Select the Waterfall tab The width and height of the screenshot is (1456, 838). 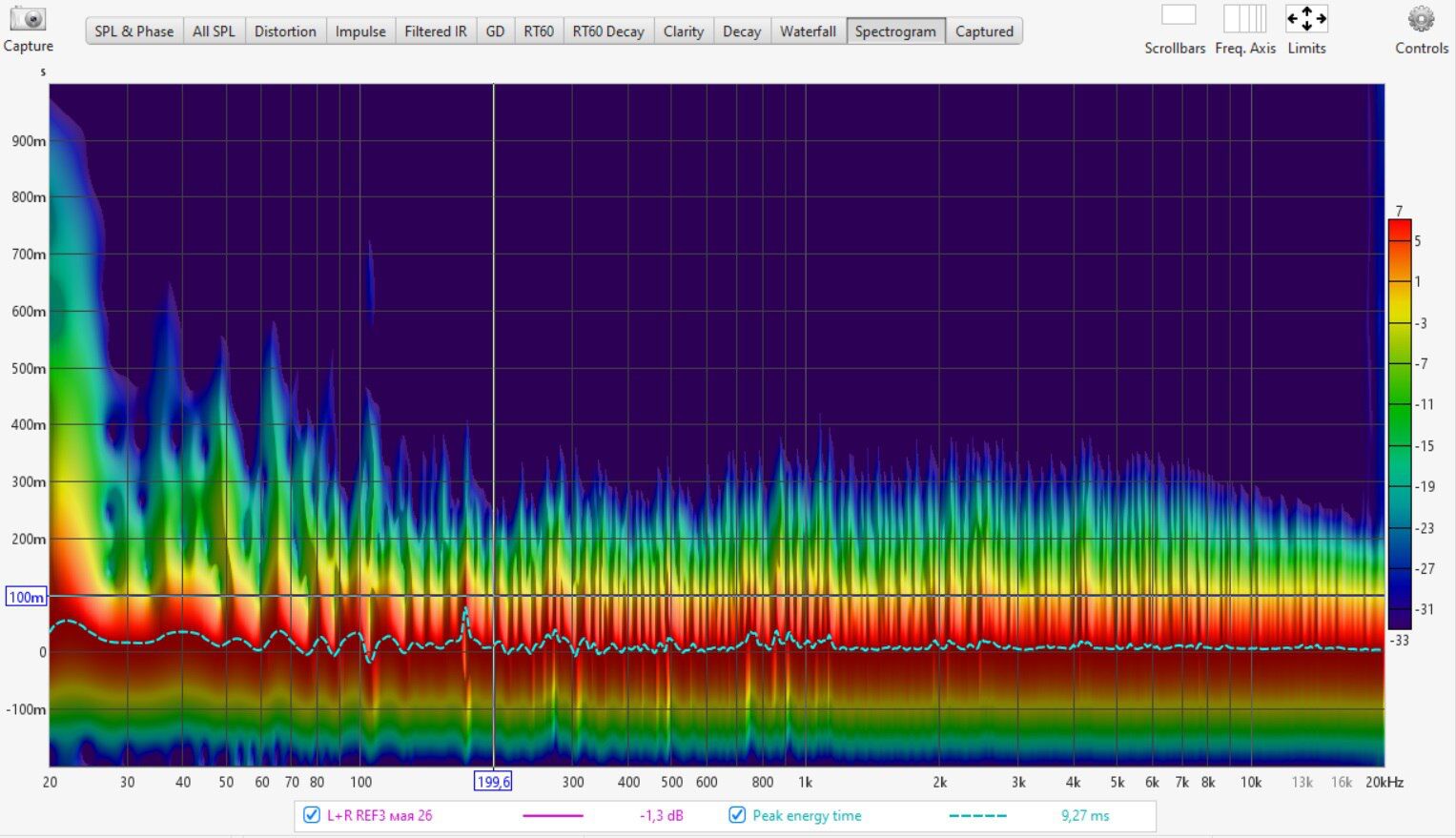pyautogui.click(x=808, y=31)
